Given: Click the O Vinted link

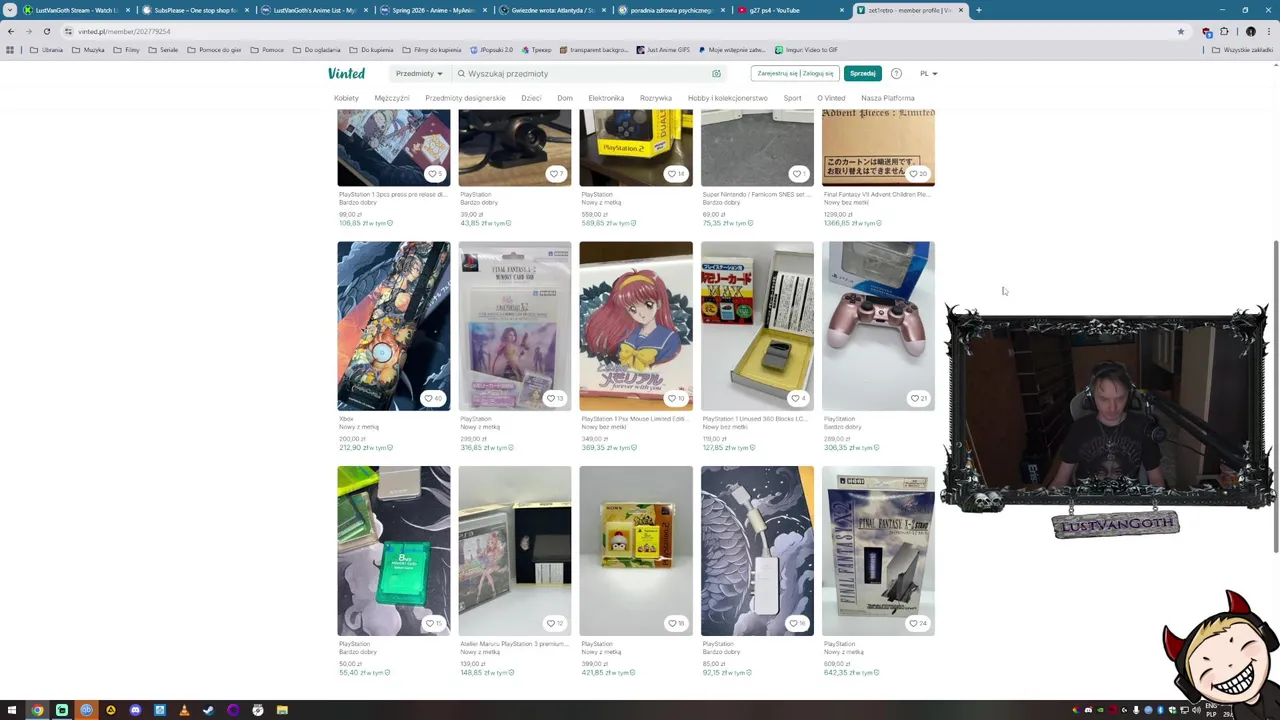Looking at the screenshot, I should click(x=831, y=98).
